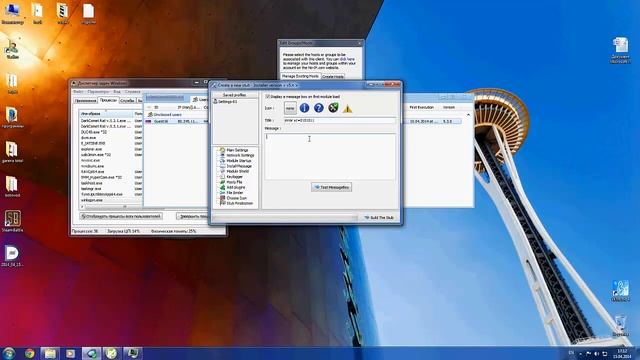Click Завершить процесс button in Task Manager
The height and width of the screenshot is (360, 640).
(x=192, y=216)
